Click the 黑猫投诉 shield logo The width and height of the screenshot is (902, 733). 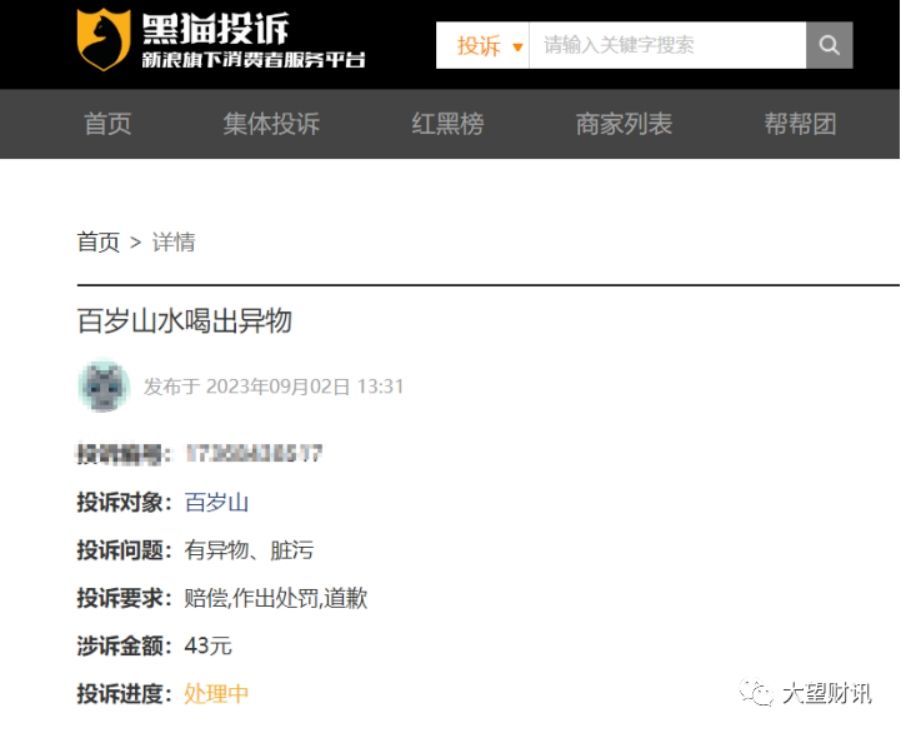[104, 40]
